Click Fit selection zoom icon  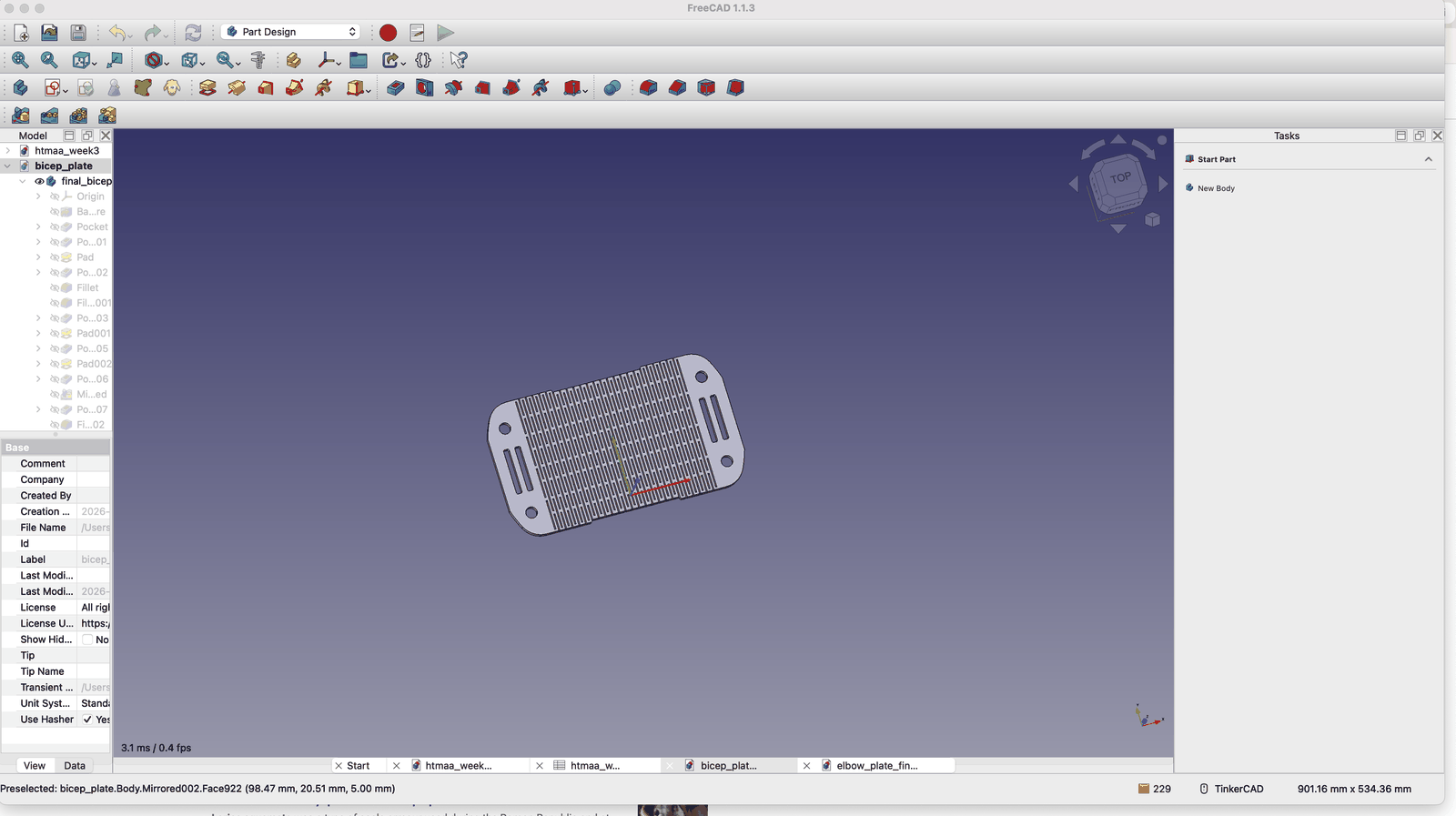pyautogui.click(x=49, y=60)
